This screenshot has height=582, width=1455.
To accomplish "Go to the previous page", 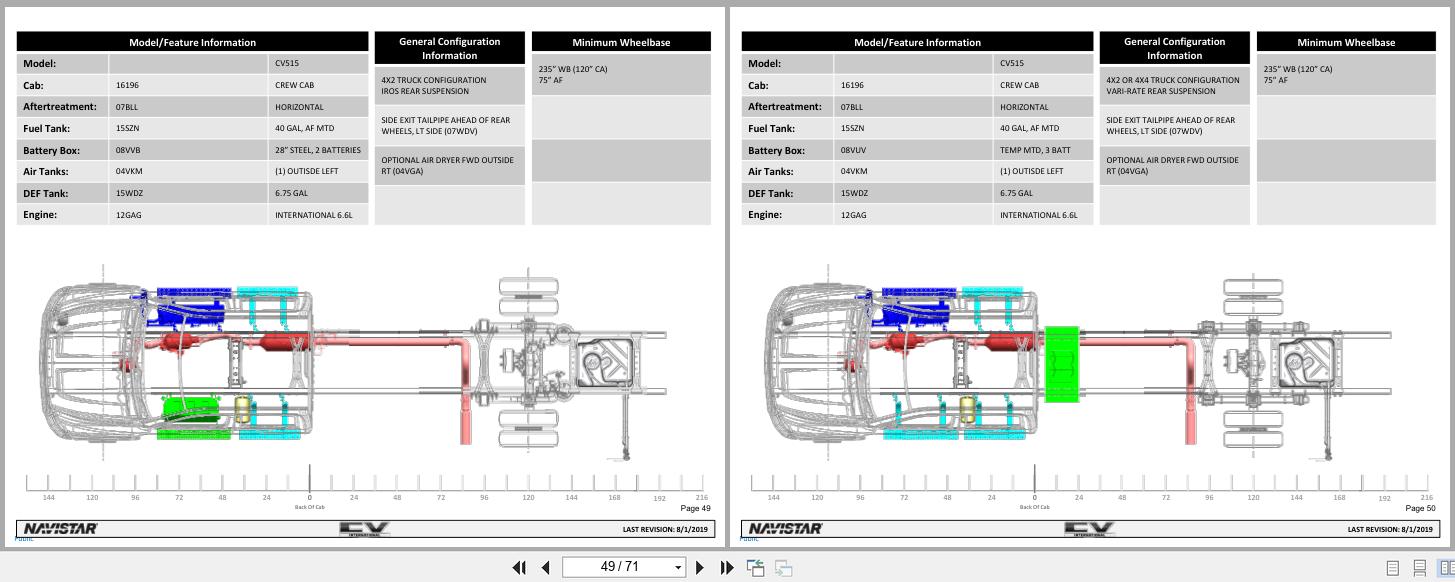I will [545, 567].
